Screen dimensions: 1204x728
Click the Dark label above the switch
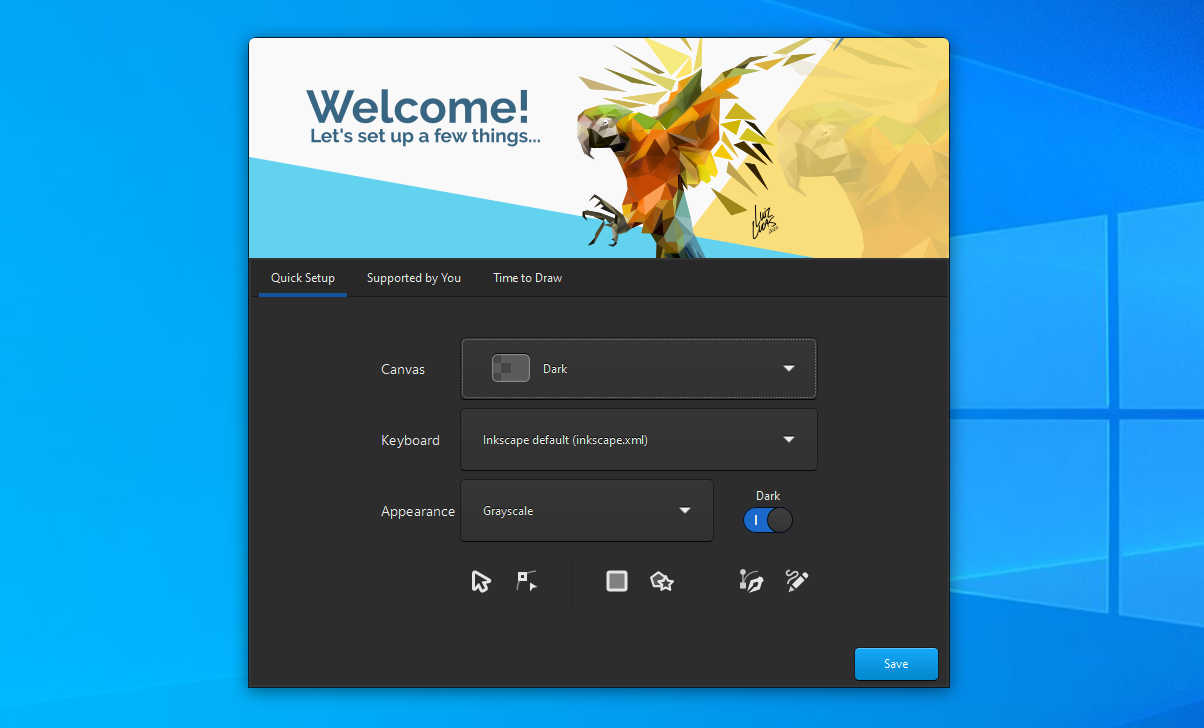pos(768,496)
